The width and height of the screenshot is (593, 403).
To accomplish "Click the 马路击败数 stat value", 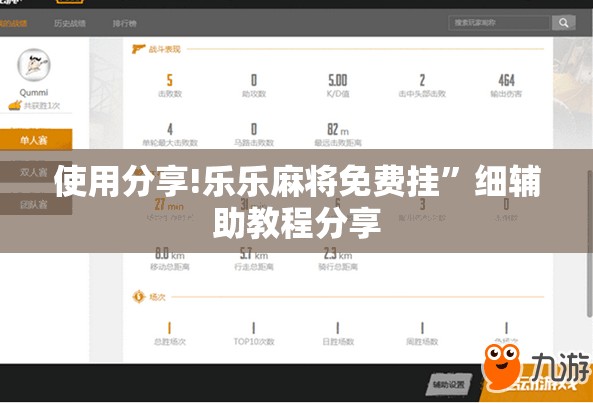I will click(x=254, y=129).
